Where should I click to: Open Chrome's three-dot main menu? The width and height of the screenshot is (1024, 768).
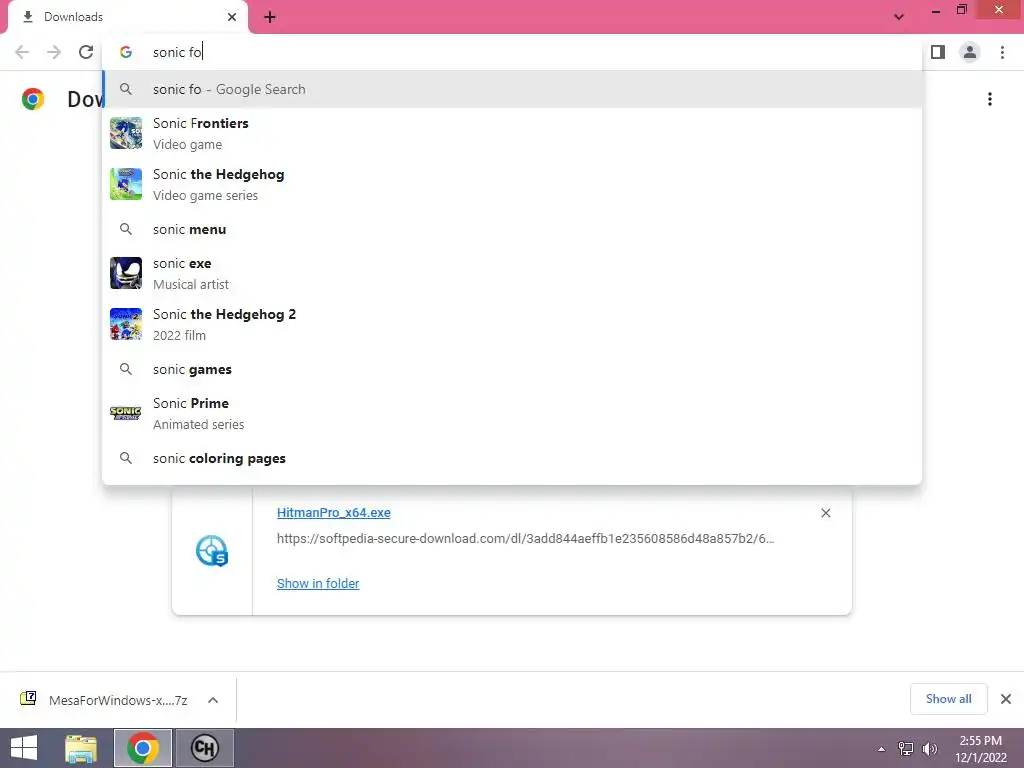pos(1002,52)
